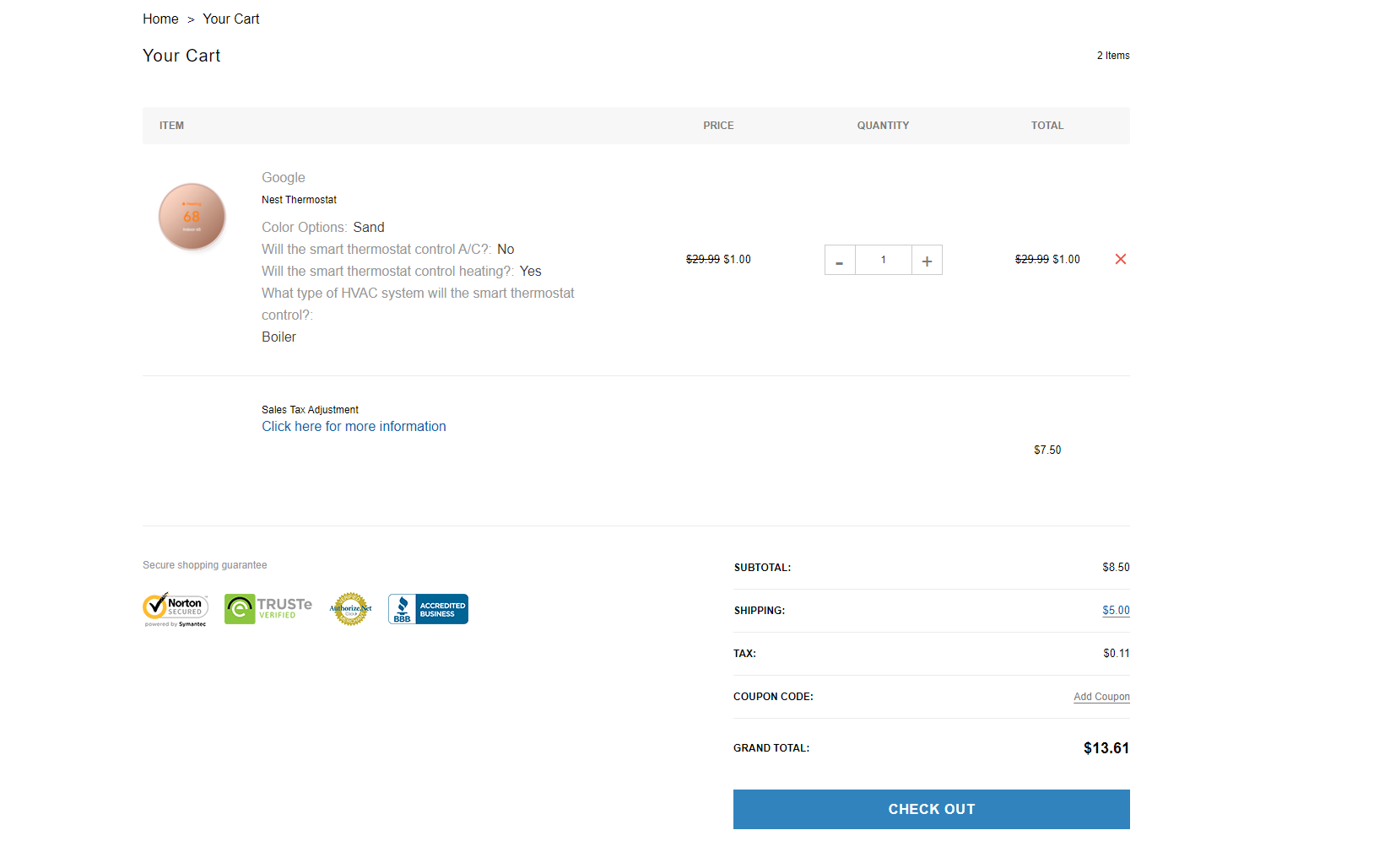Click the TRUSTe Verified badge
This screenshot has width=1390, height=868.
pos(268,609)
